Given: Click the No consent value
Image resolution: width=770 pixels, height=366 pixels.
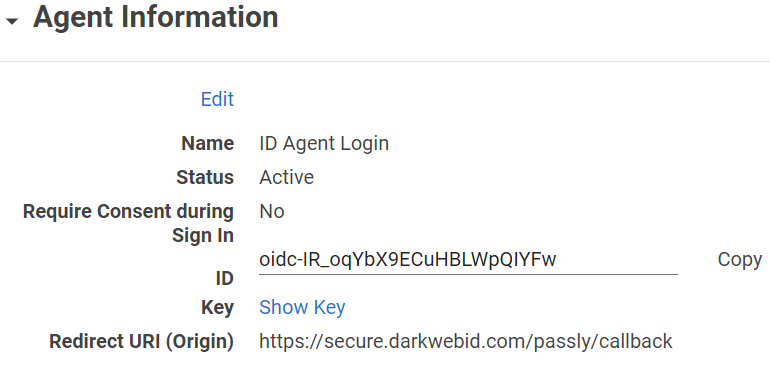Looking at the screenshot, I should (x=272, y=211).
